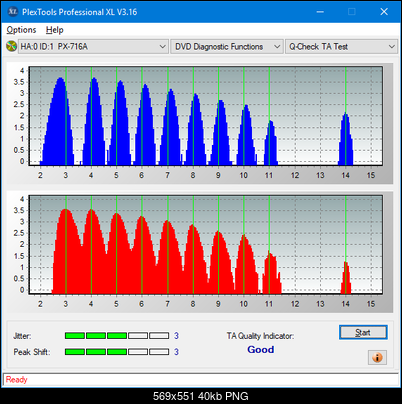
Task: Close the PlexTools Professional XL window
Action: click(384, 12)
